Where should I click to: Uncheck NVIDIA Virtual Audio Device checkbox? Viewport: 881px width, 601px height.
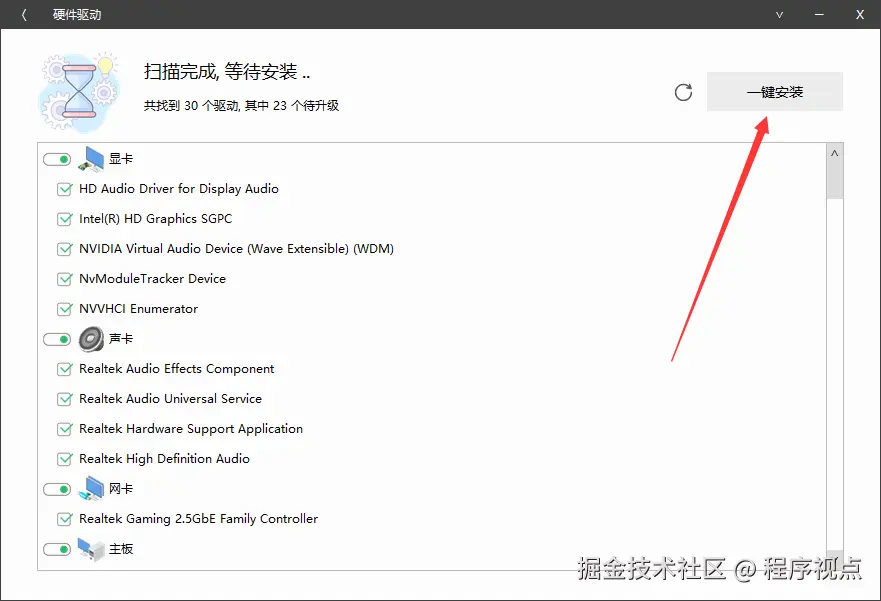(x=65, y=249)
